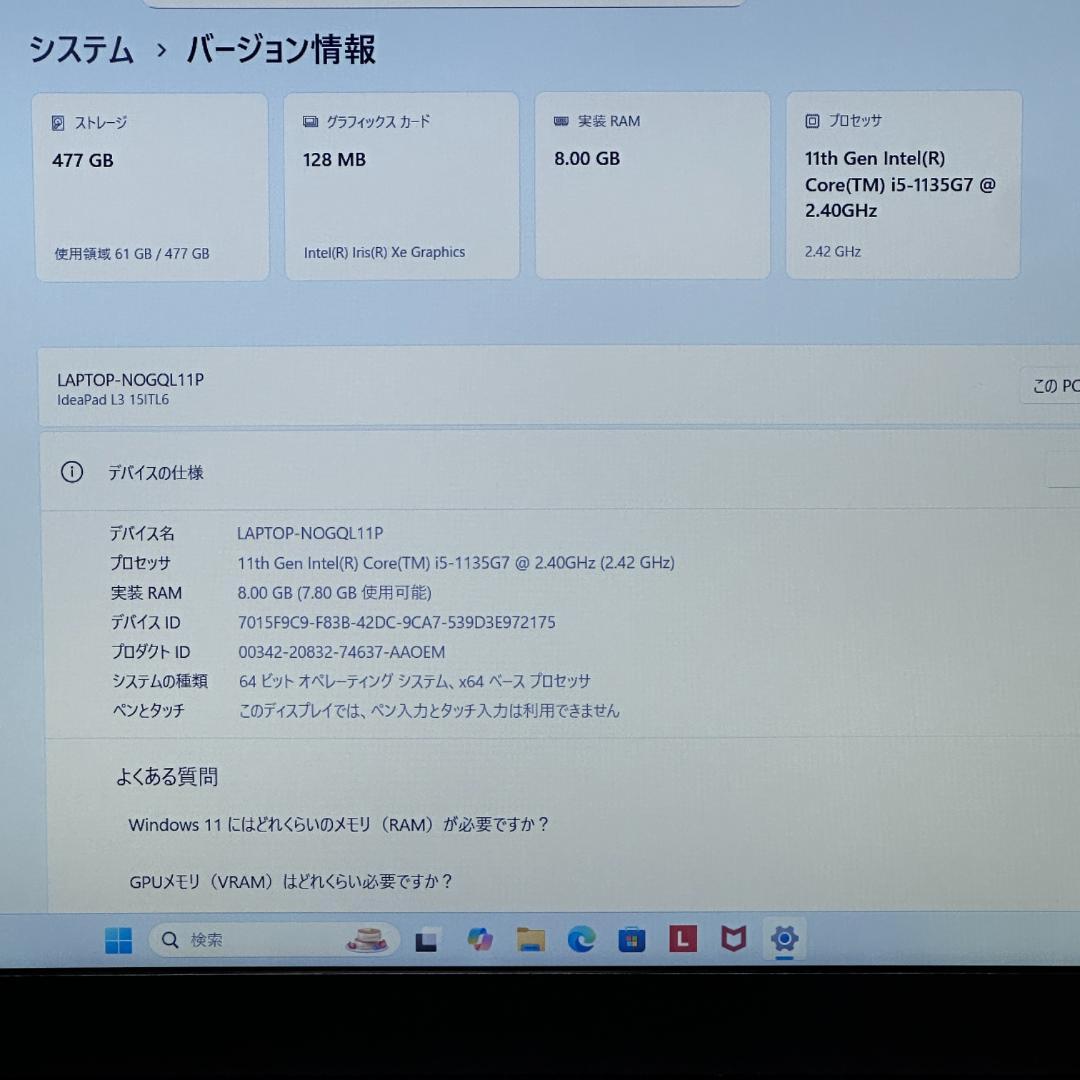1080x1080 pixels.
Task: Click the processor icon on the プロセッサ card
Action: tap(810, 120)
